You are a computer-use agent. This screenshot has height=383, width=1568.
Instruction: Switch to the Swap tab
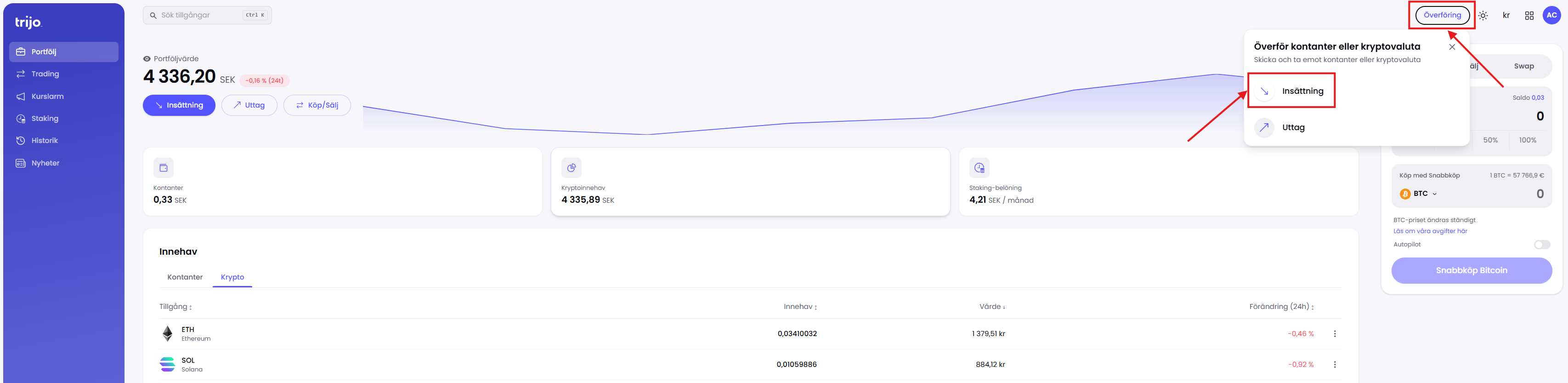[1523, 66]
